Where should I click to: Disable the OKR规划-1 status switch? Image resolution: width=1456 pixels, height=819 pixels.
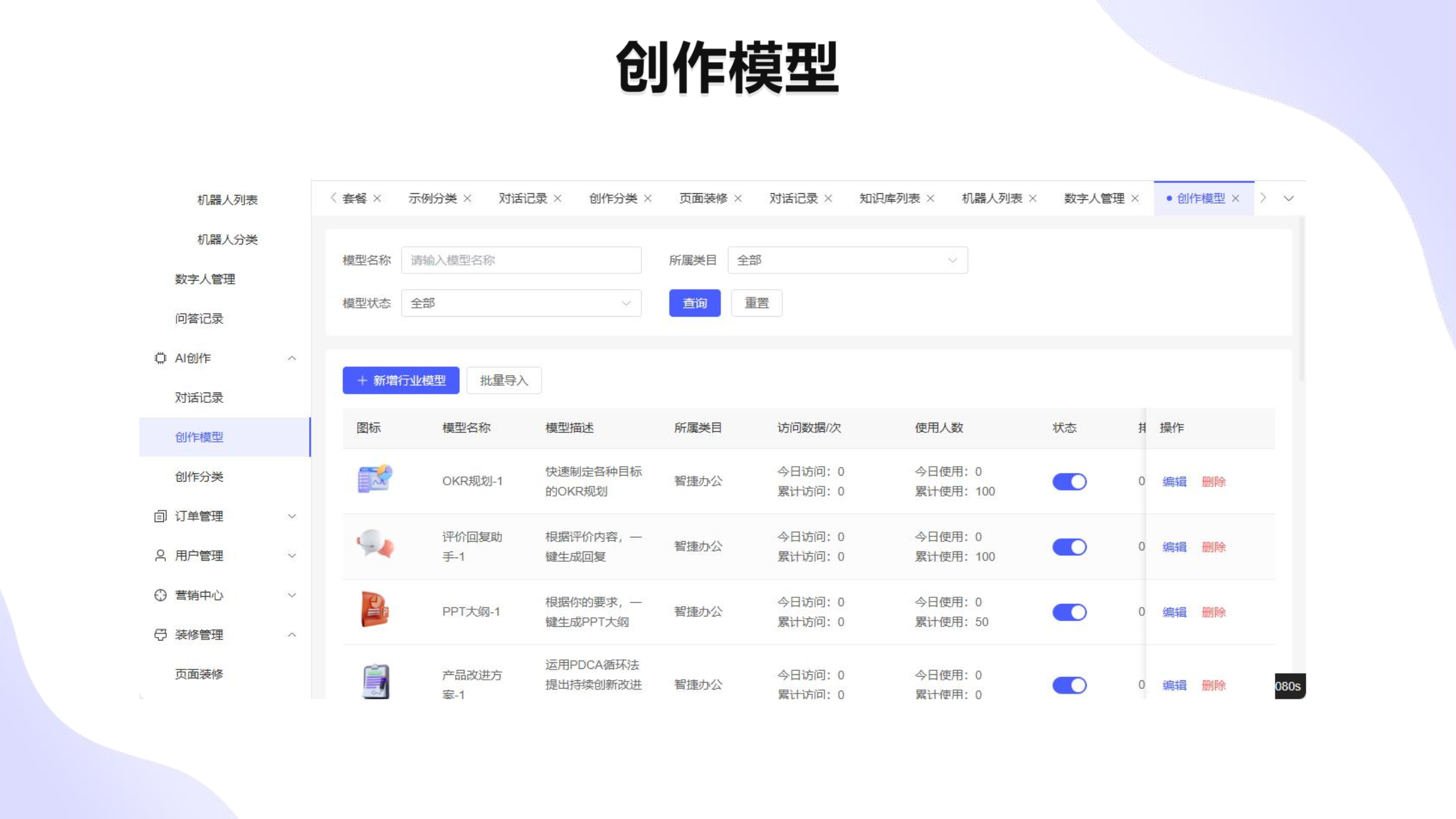coord(1069,482)
